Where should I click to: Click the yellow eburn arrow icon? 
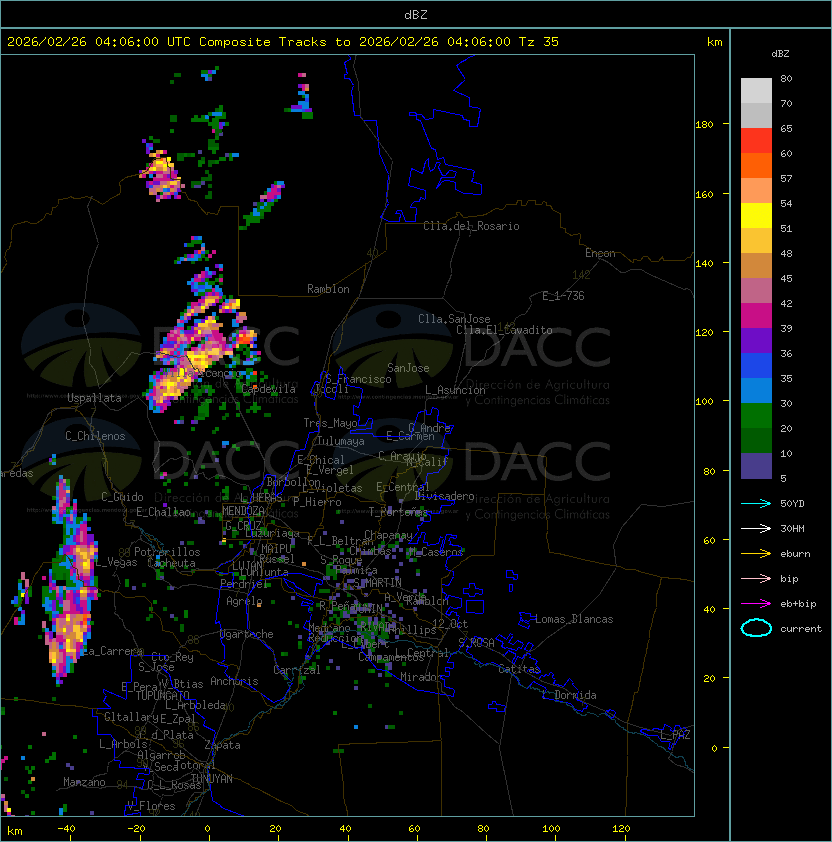pos(756,554)
